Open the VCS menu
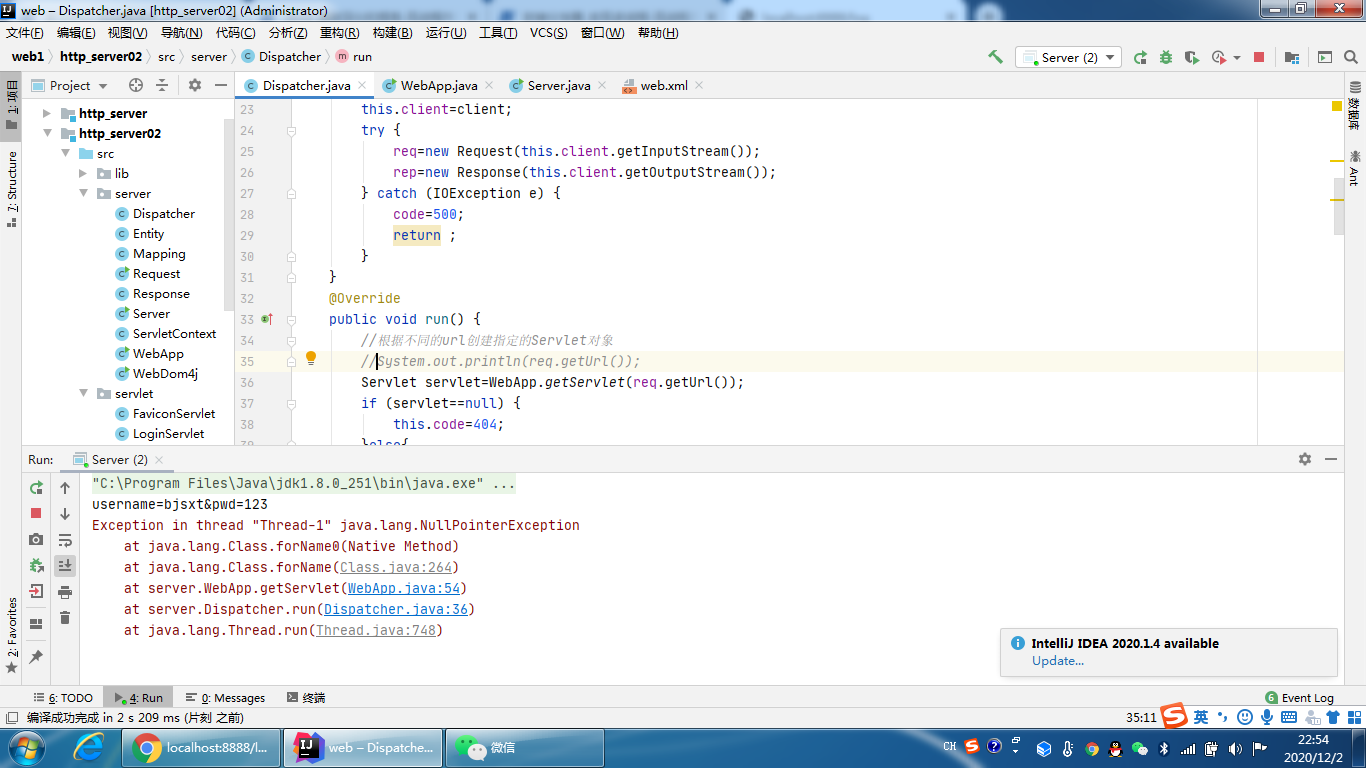 tap(548, 32)
